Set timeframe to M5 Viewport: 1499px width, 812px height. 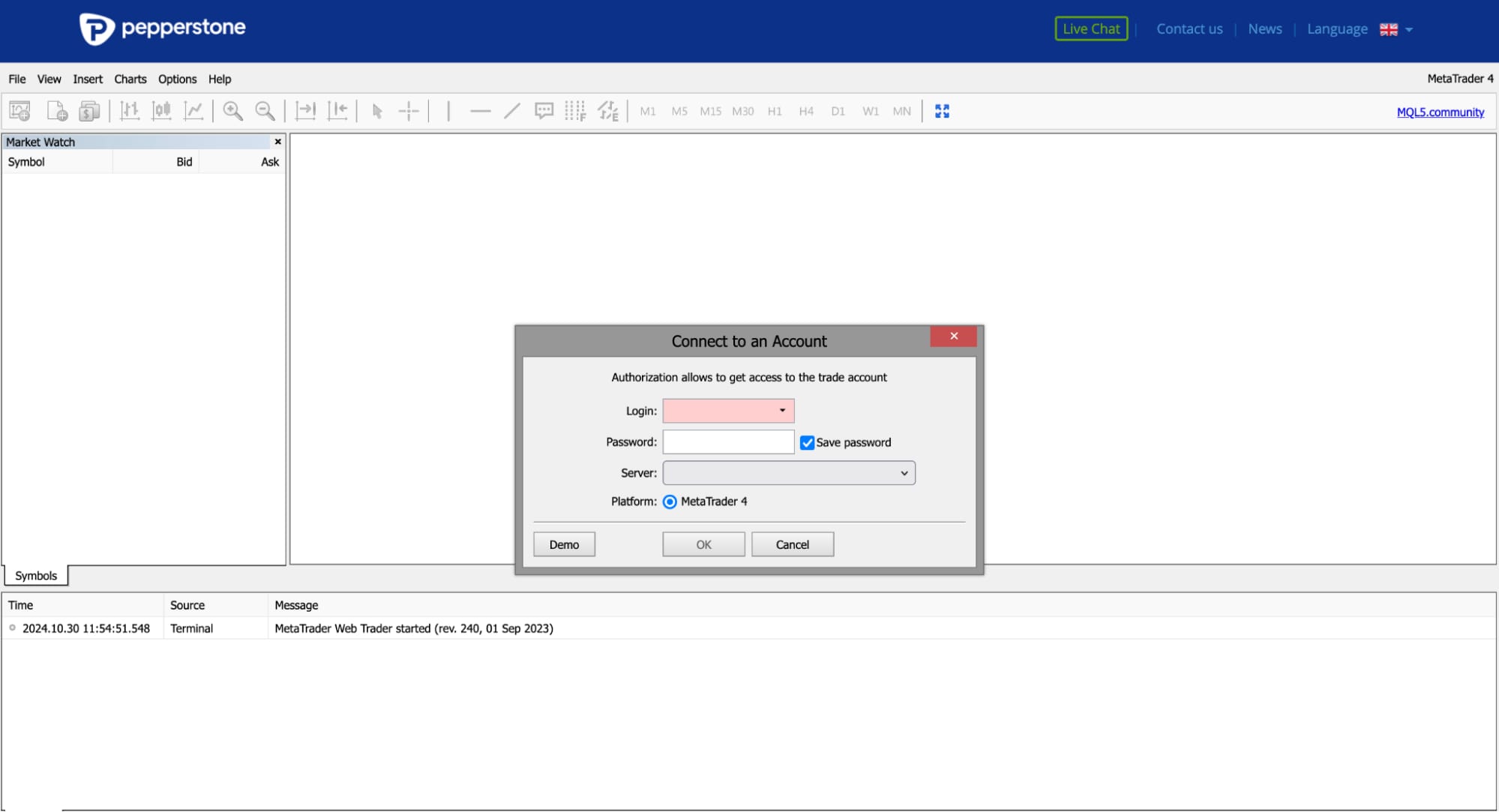point(679,111)
